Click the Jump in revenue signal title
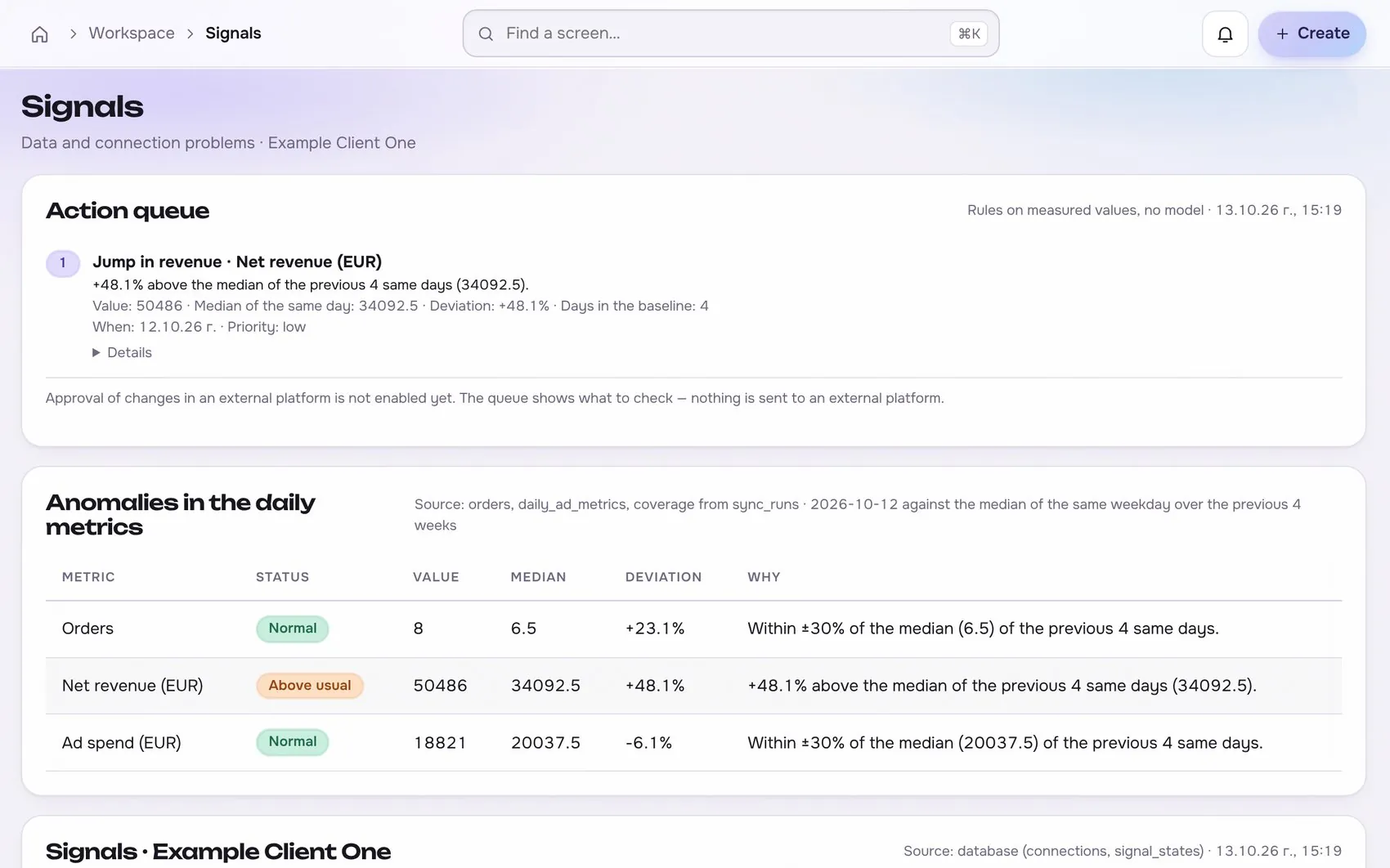The image size is (1390, 868). 237,262
